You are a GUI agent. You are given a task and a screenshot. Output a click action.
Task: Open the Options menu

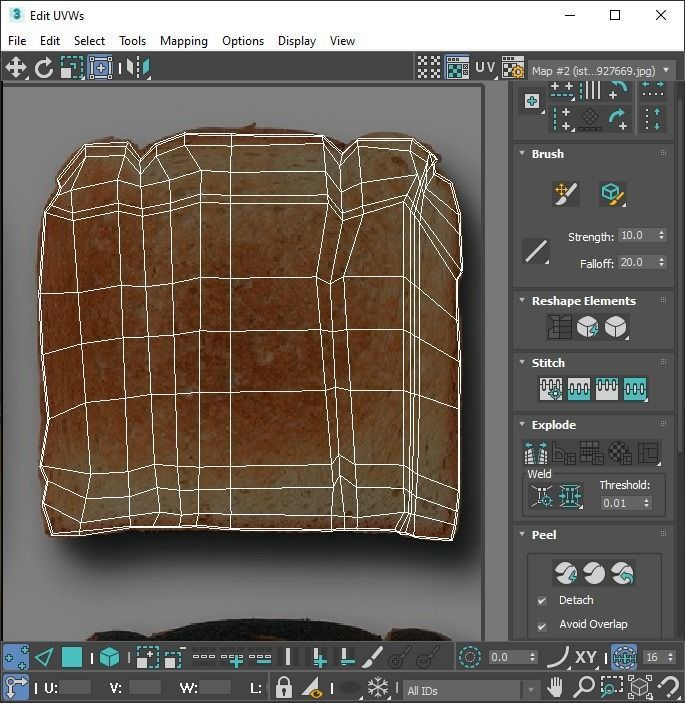[243, 41]
